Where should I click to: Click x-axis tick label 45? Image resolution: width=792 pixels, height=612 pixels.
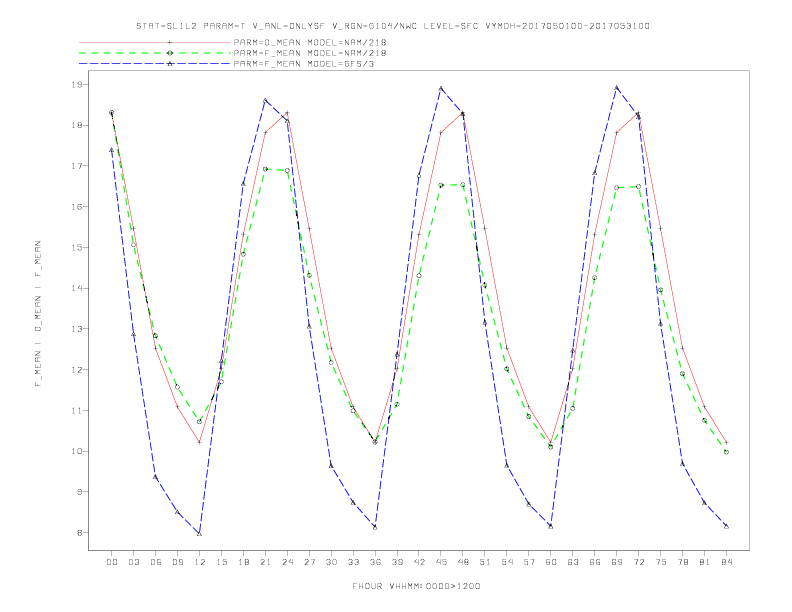coord(441,562)
